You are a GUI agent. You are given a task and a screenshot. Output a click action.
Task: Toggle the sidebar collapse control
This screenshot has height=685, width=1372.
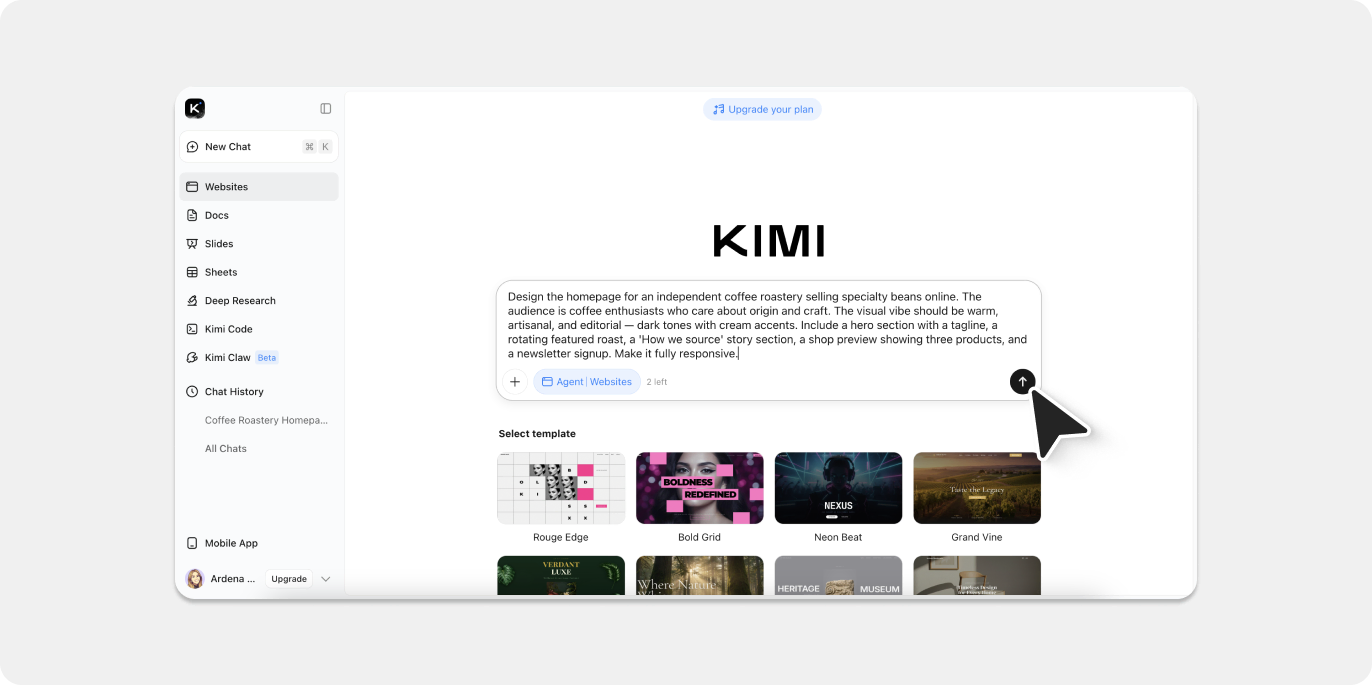tap(325, 108)
